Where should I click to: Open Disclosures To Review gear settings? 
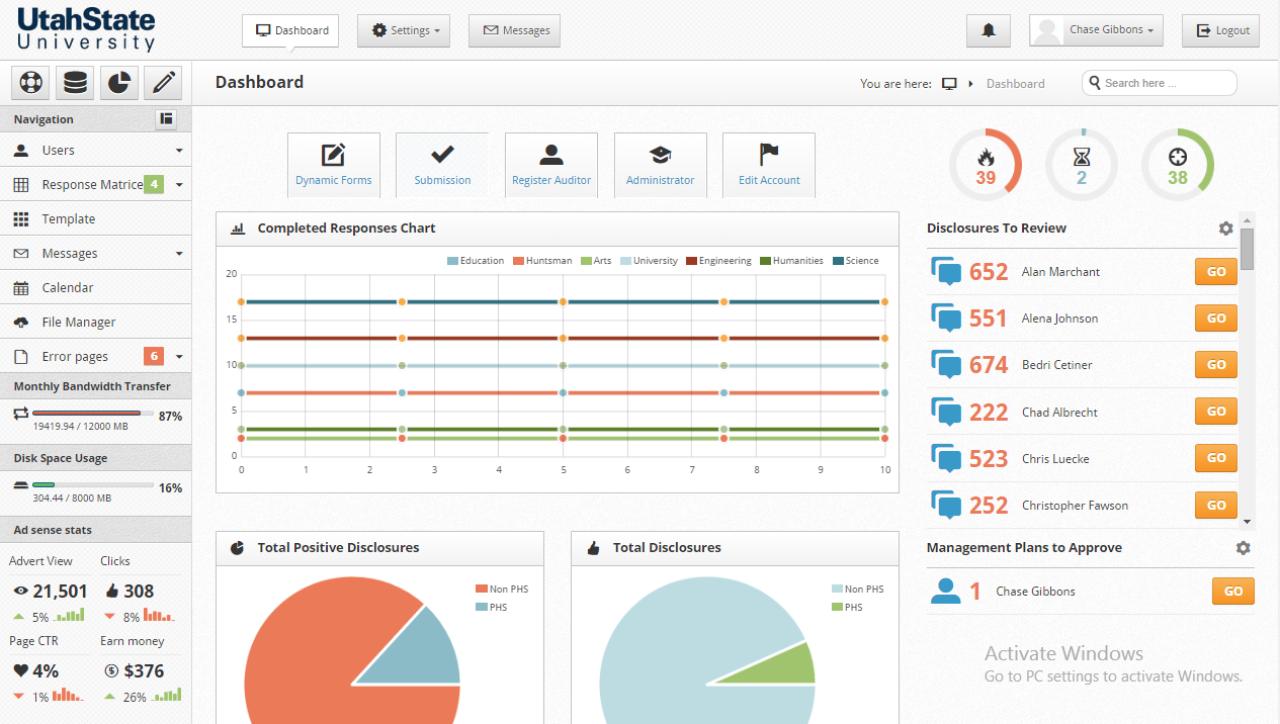click(1226, 228)
